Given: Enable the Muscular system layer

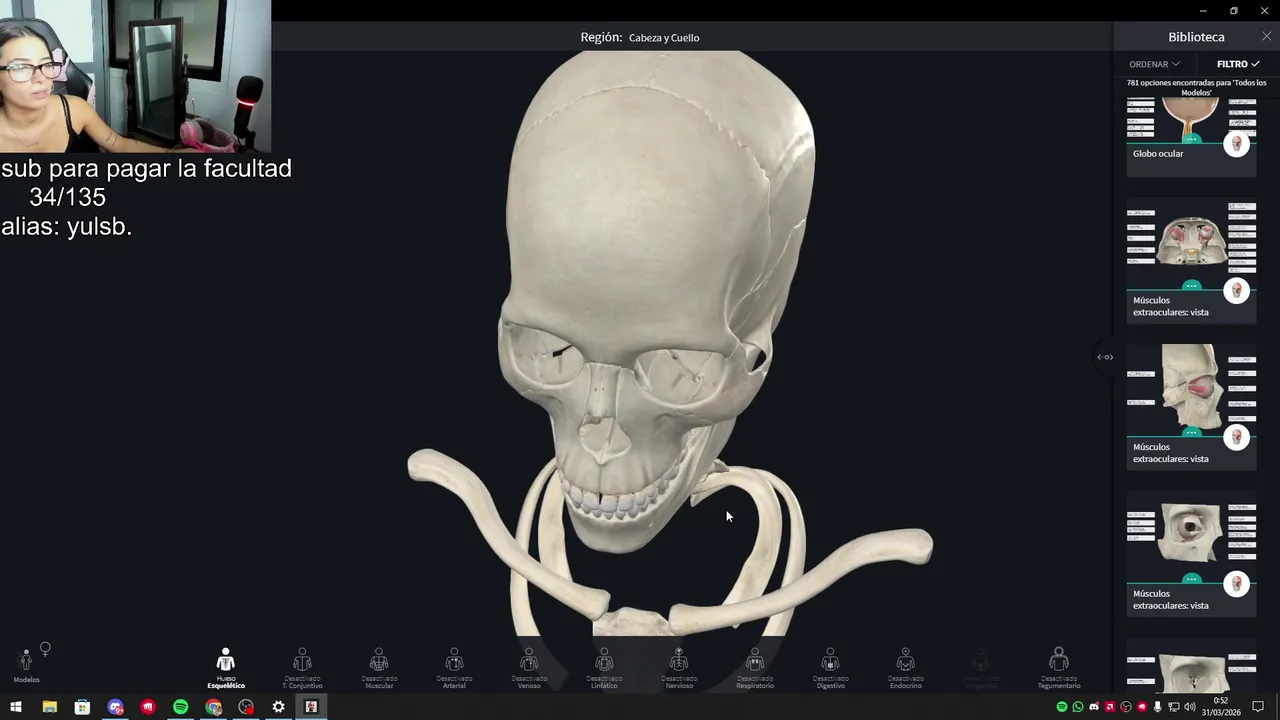Looking at the screenshot, I should point(379,668).
